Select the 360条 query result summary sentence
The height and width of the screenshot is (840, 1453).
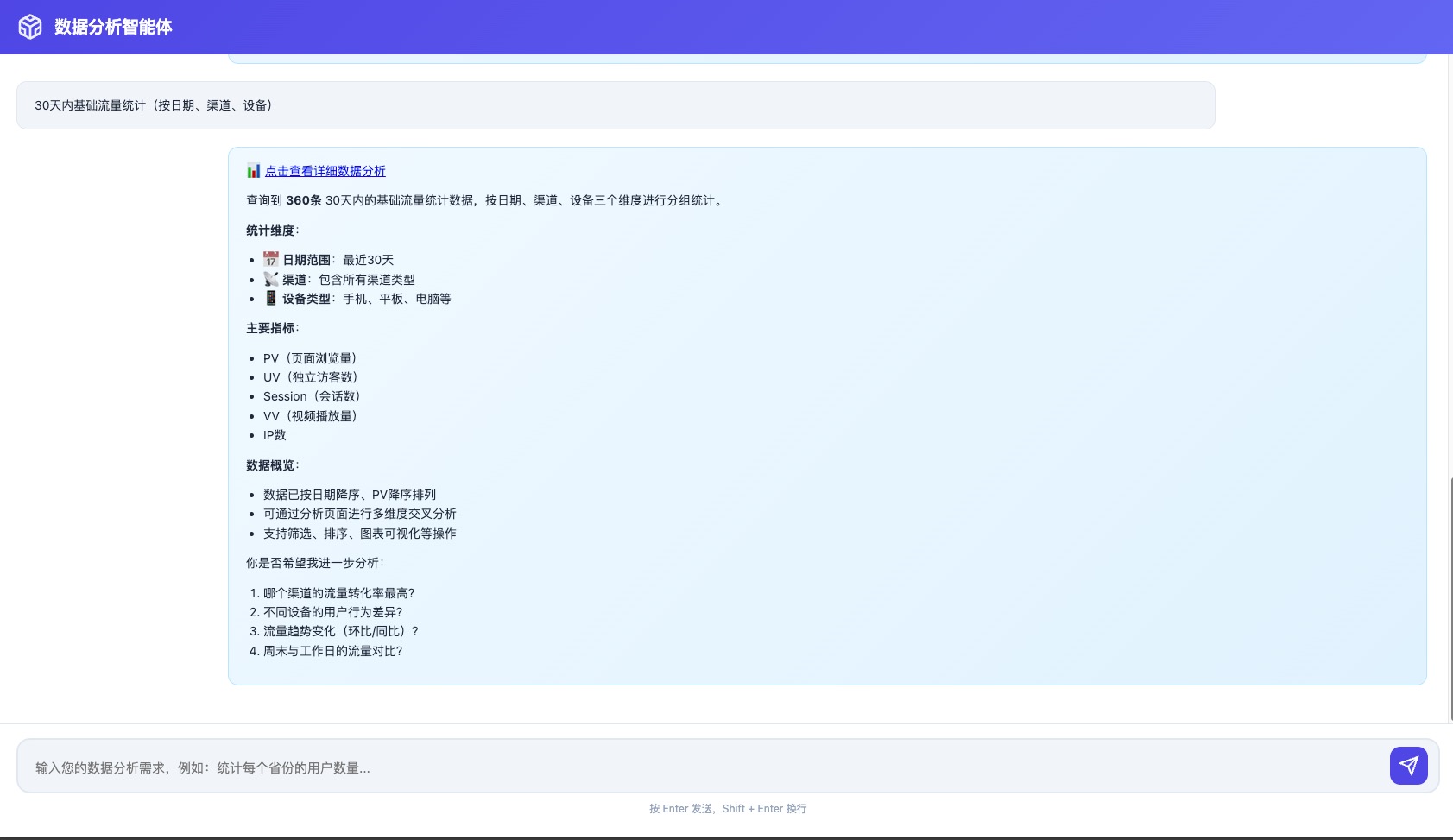pos(485,200)
